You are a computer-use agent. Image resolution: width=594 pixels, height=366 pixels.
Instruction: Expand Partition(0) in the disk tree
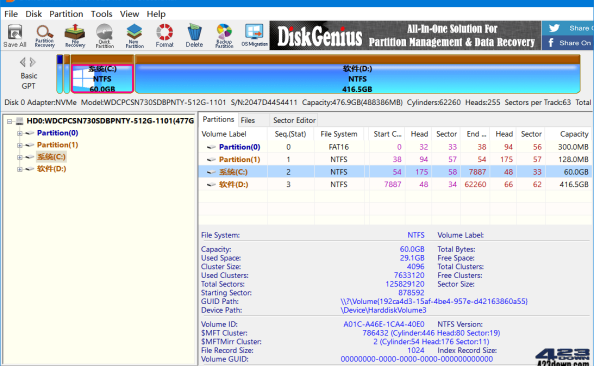pyautogui.click(x=19, y=133)
